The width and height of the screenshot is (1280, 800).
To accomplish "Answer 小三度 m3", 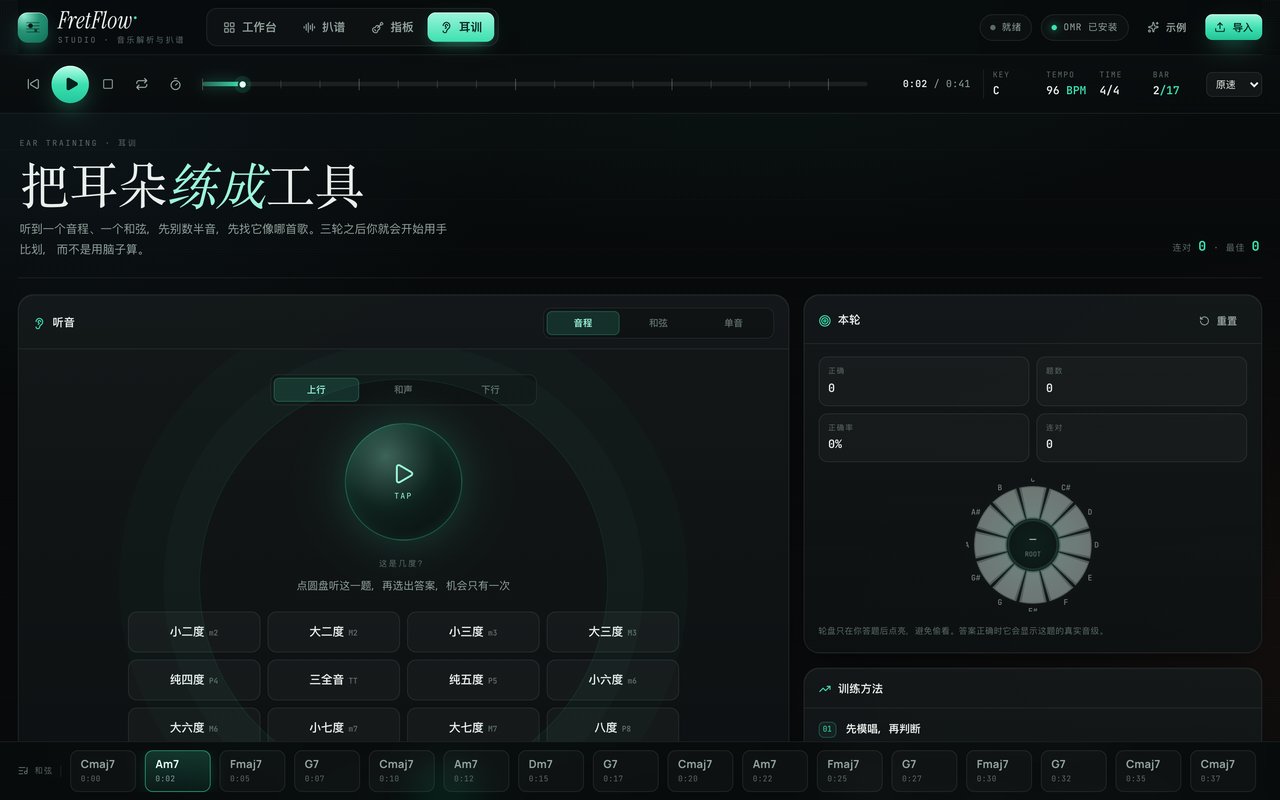I will tap(473, 632).
